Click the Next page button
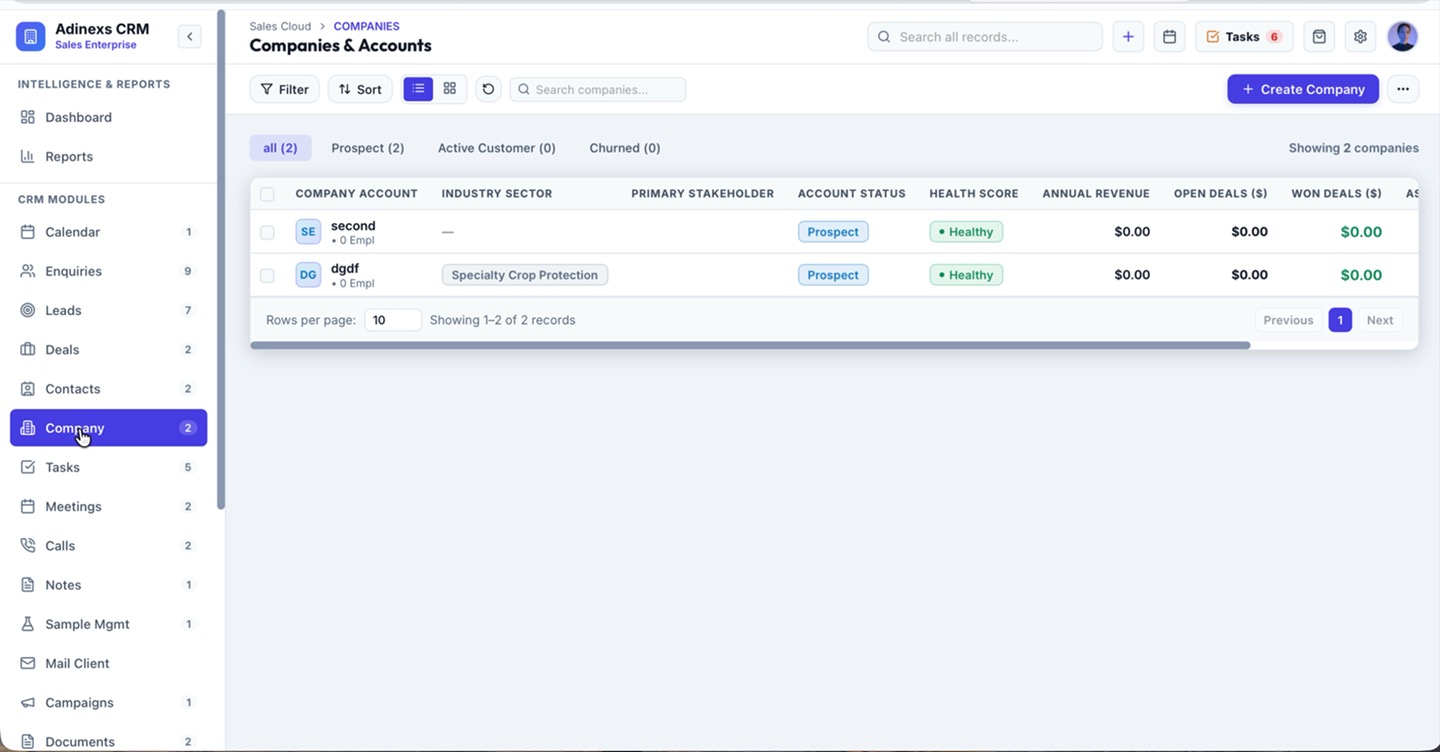The height and width of the screenshot is (752, 1440). (x=1380, y=320)
